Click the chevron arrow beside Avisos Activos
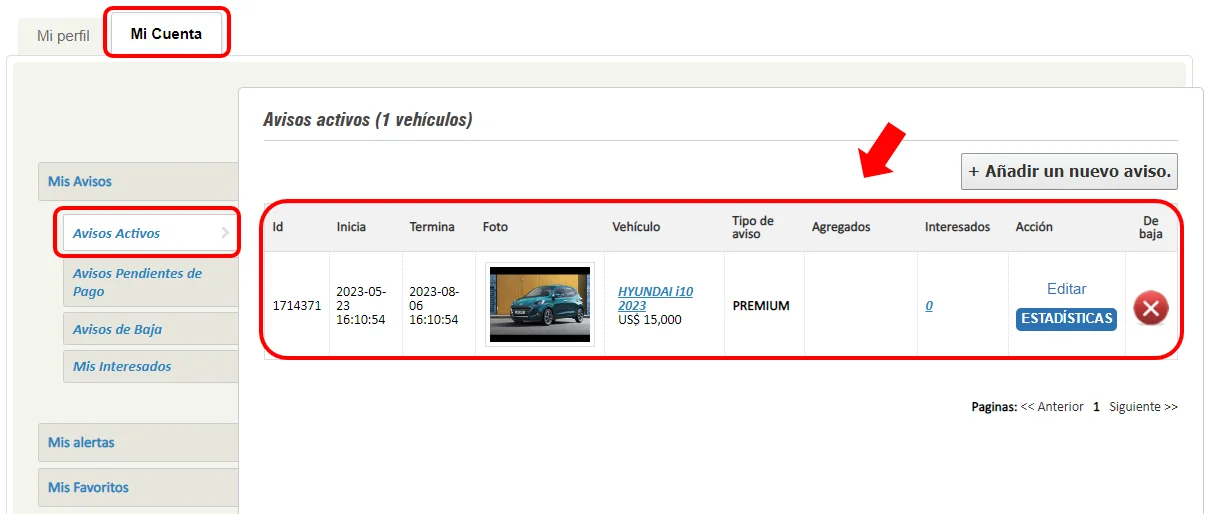The width and height of the screenshot is (1212, 514). pos(225,233)
